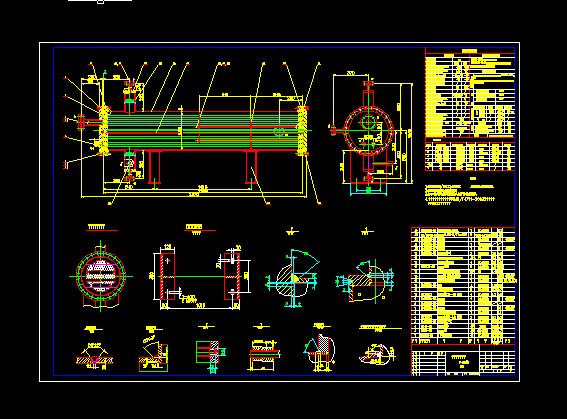The width and height of the screenshot is (567, 419).
Task: Select the V-groove weld detail at bottom left
Action: (x=95, y=356)
